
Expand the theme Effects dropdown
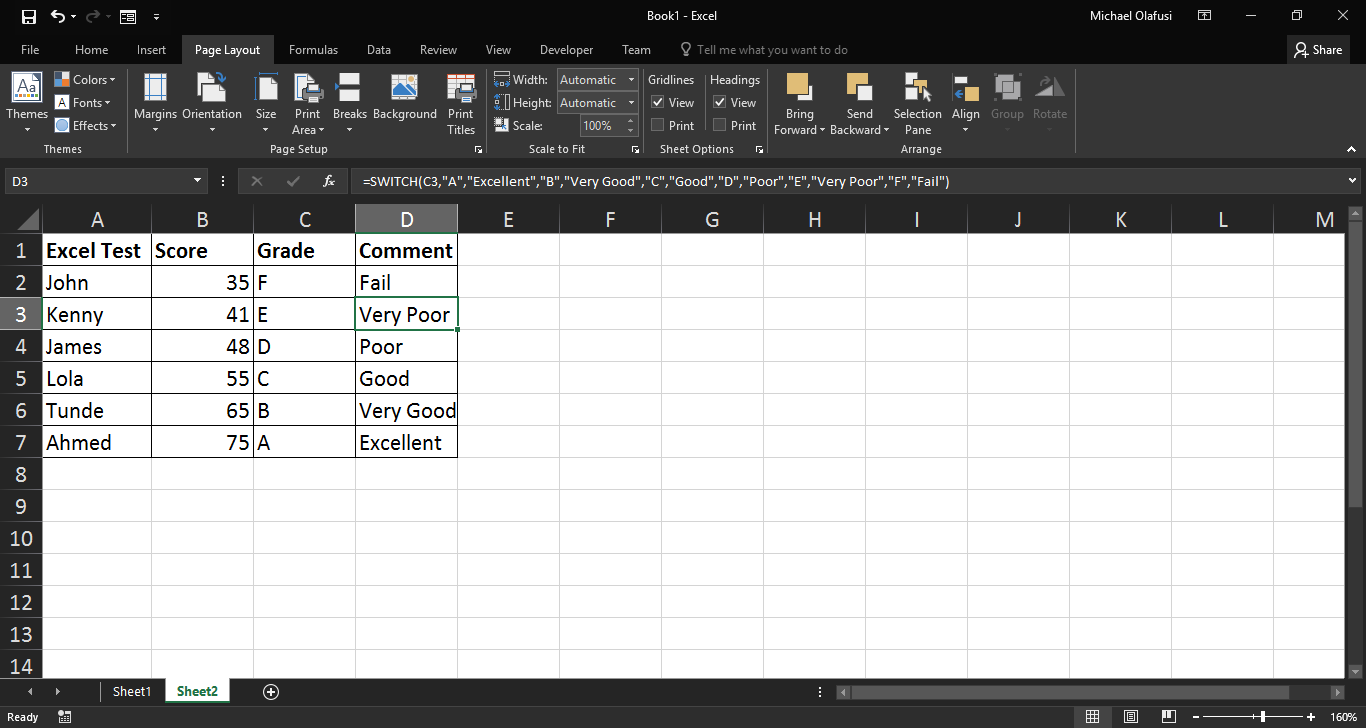coord(86,125)
